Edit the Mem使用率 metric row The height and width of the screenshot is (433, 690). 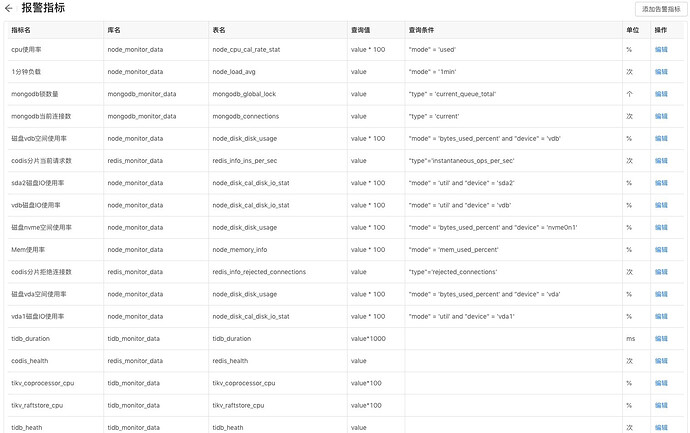661,249
